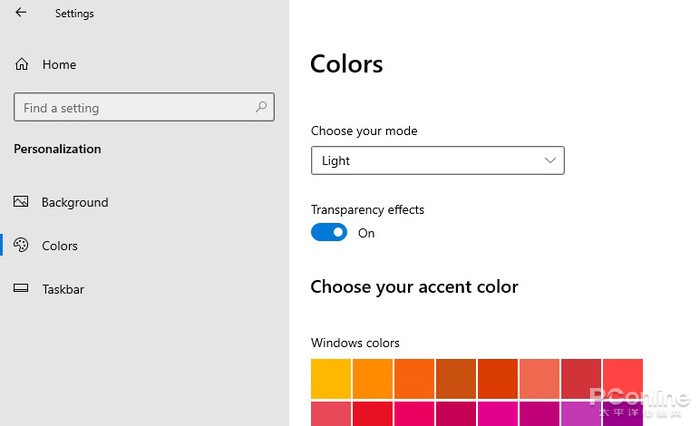
Task: Choose the magenta pink accent swatch
Action: pyautogui.click(x=498, y=414)
